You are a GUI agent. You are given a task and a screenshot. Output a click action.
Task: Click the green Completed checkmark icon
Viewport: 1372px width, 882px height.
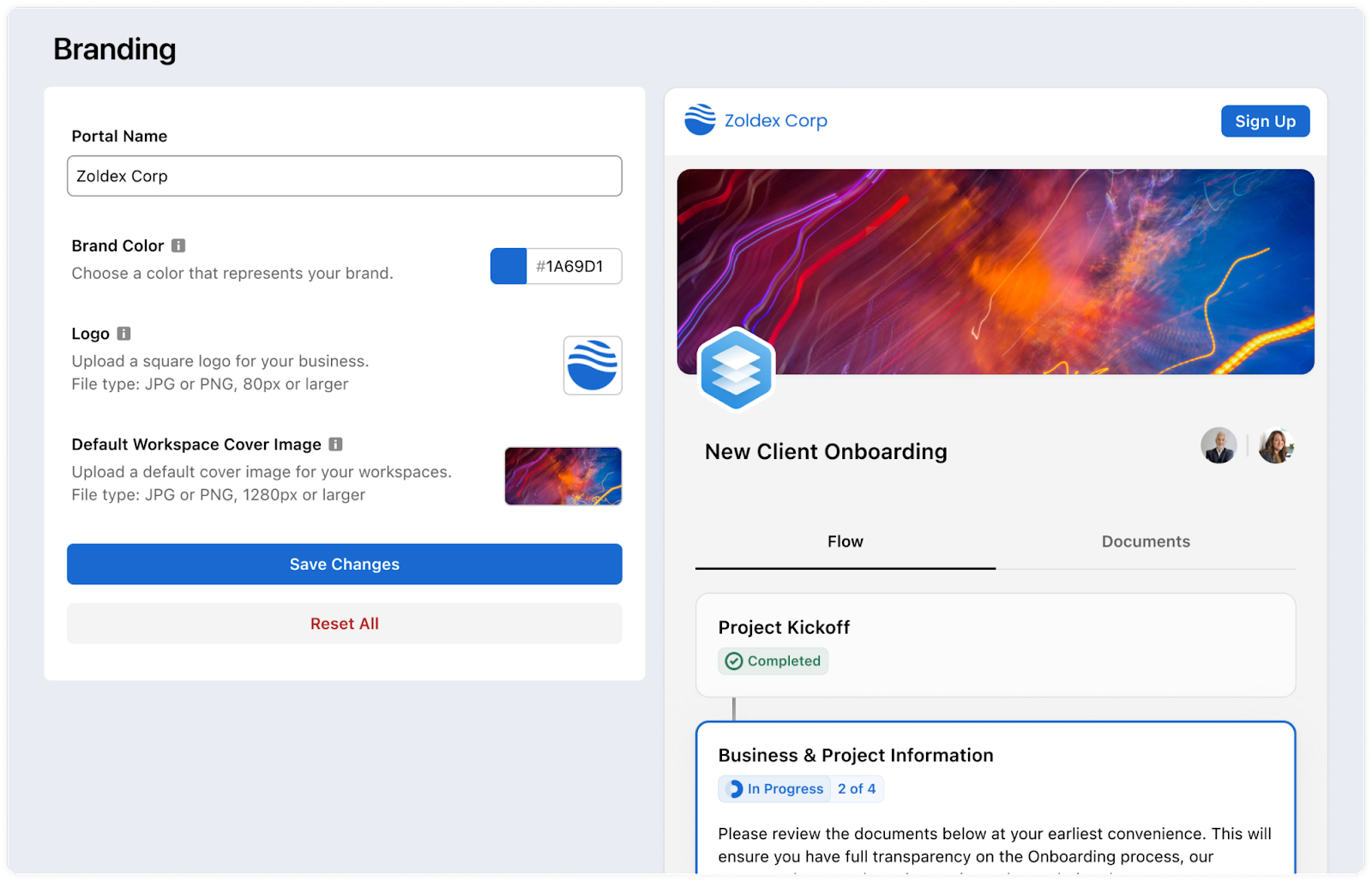pos(734,661)
